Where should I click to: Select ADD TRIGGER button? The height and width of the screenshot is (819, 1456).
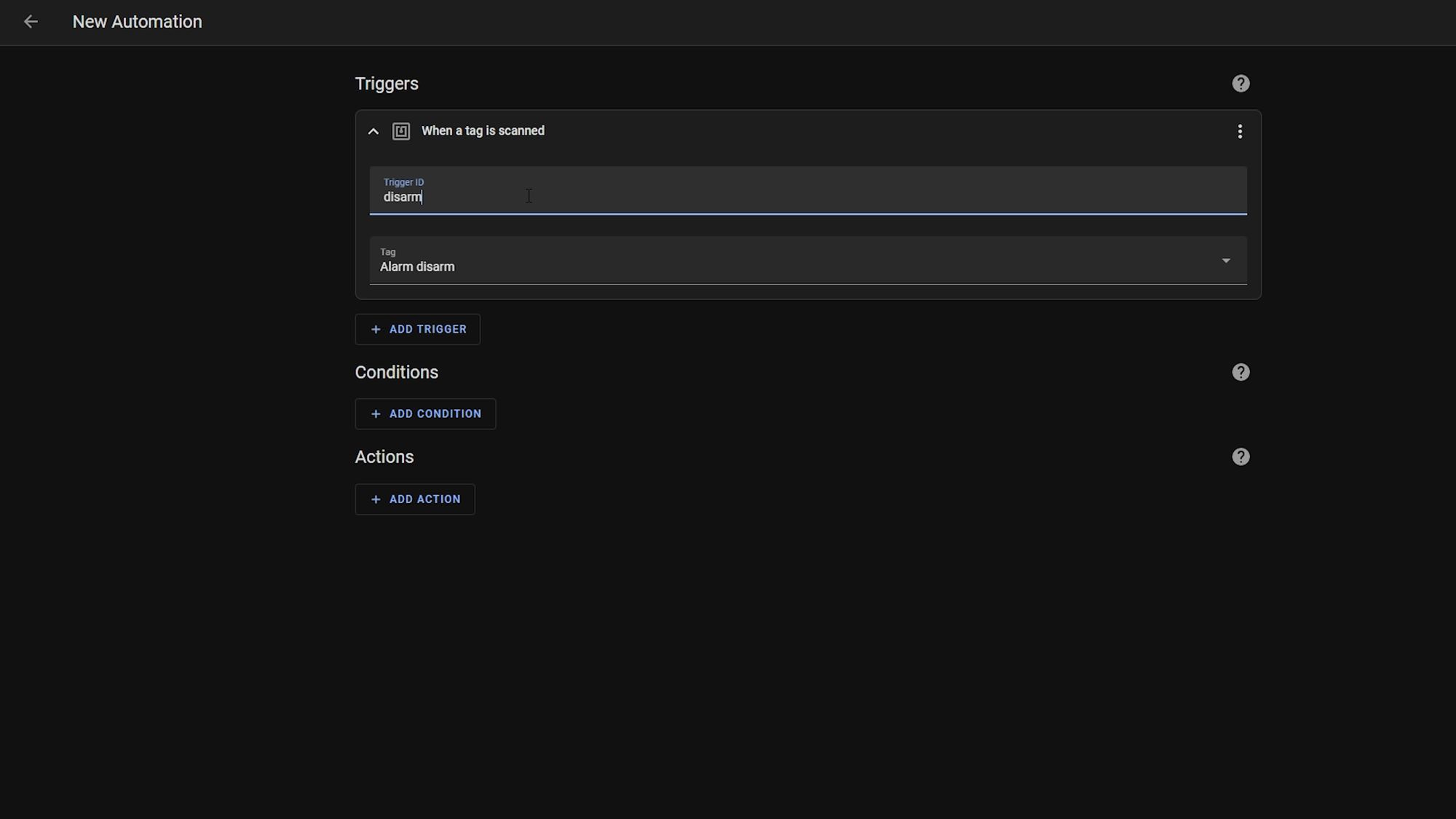(419, 329)
